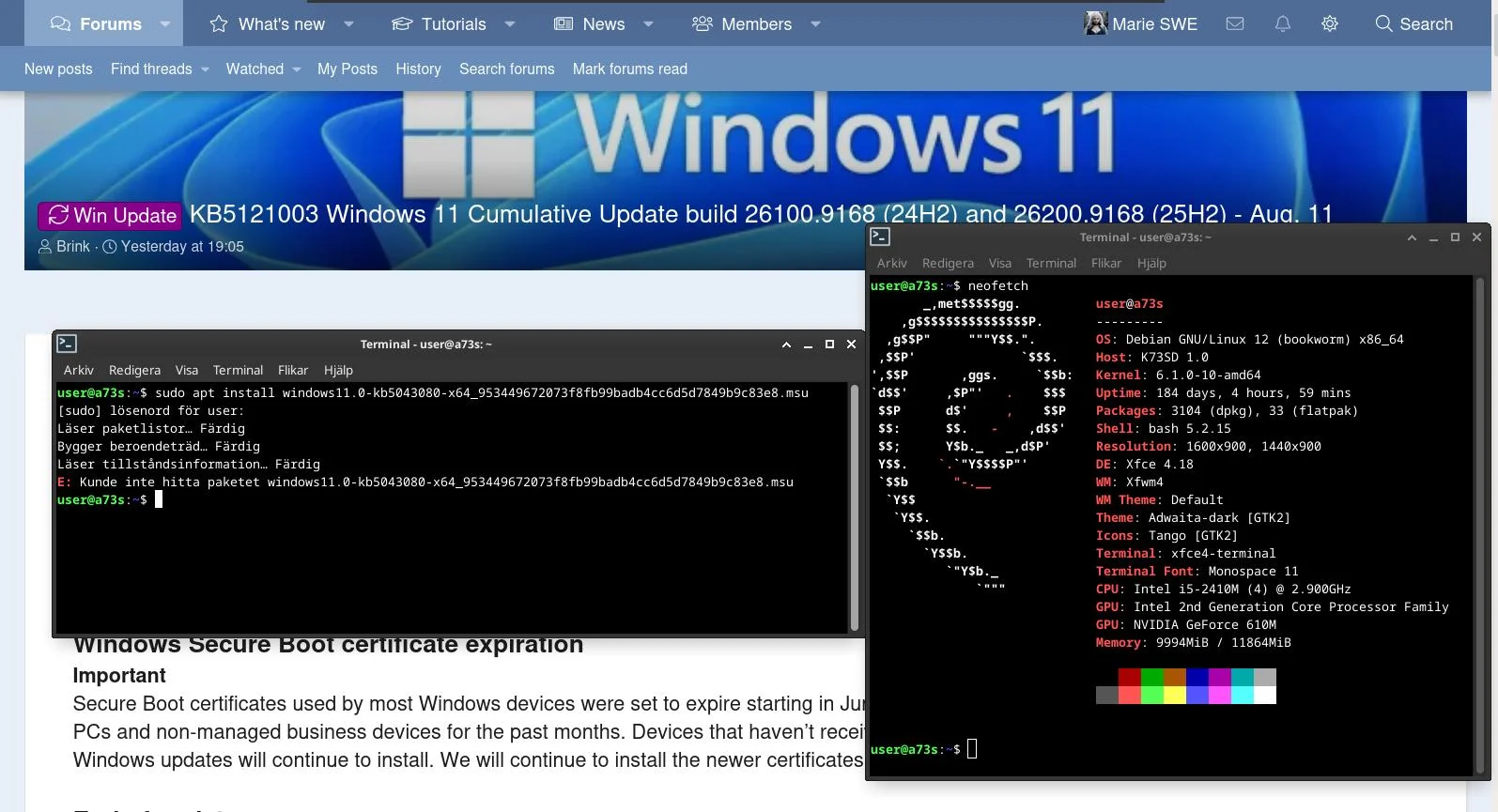
Task: Open Flikar menu in left terminal
Action: [x=293, y=370]
